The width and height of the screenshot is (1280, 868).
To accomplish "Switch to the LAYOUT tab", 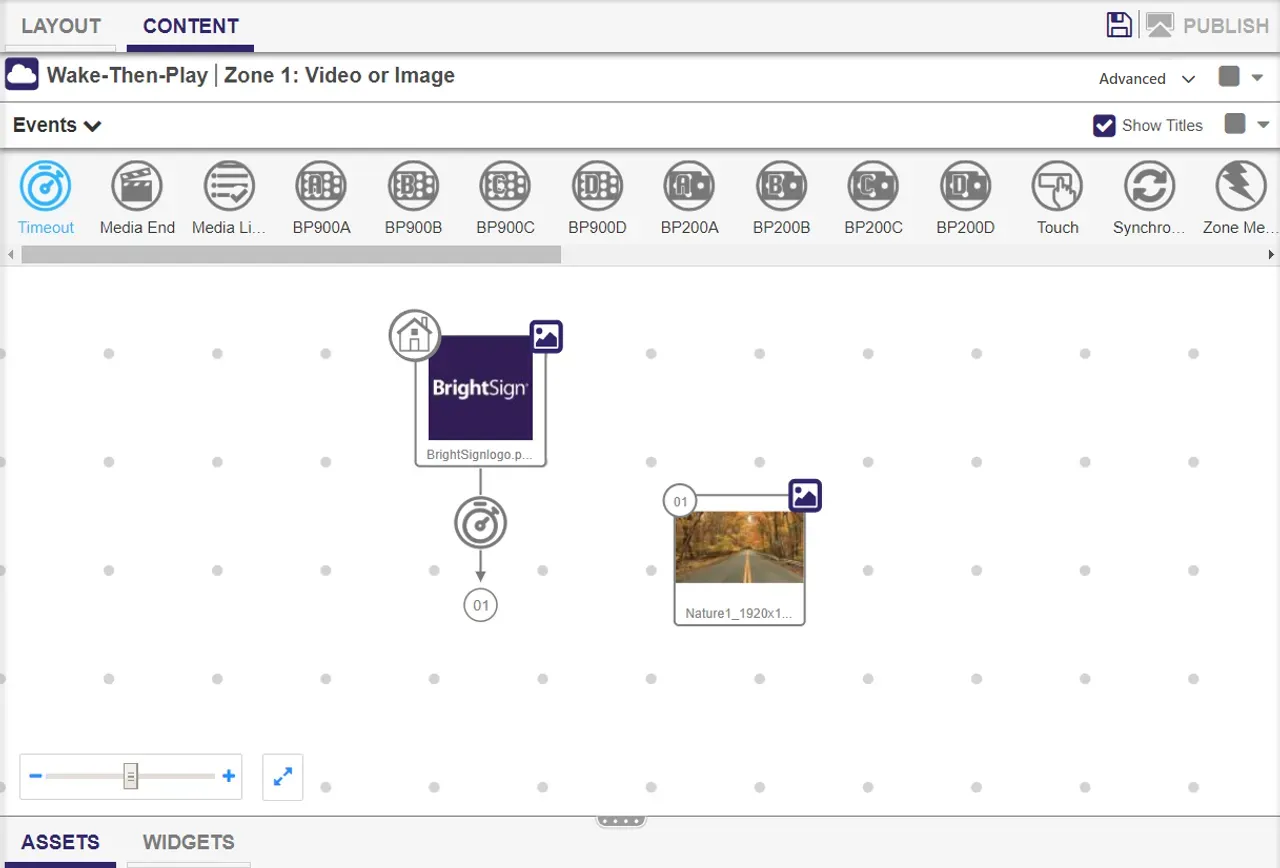I will click(x=61, y=26).
